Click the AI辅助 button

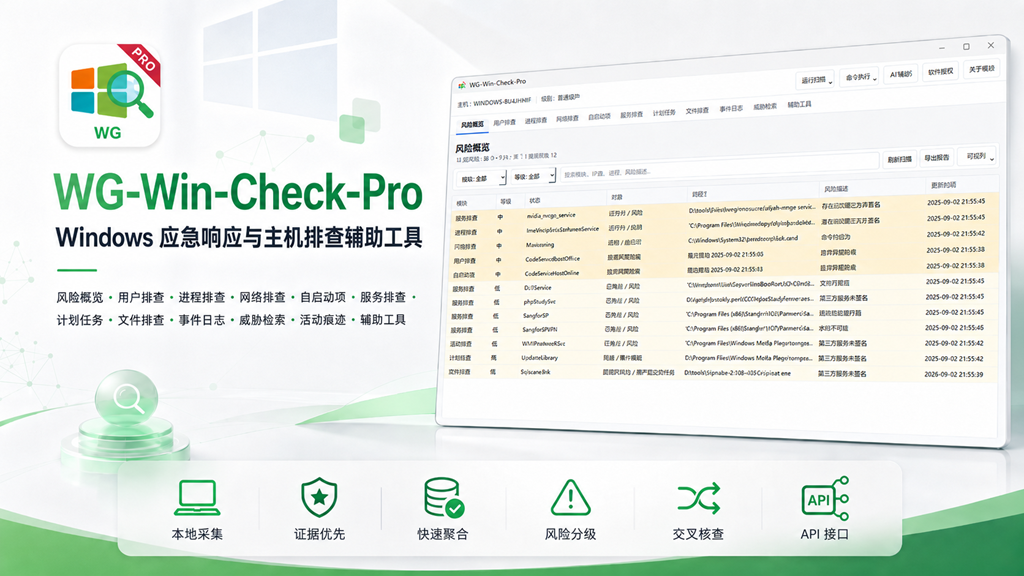[x=901, y=74]
